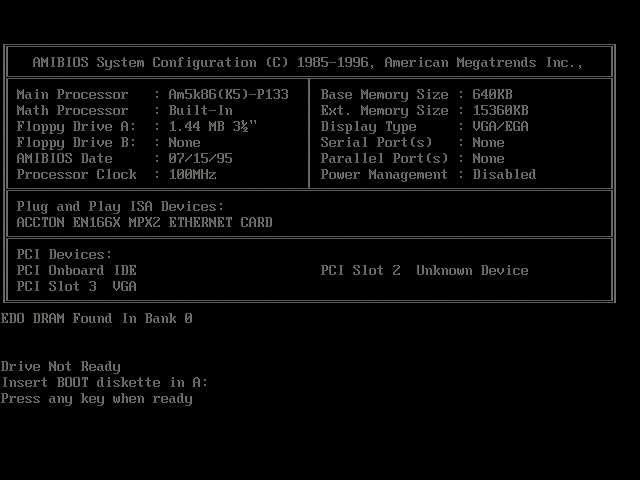Select the 'PCI Devices:' heading

(x=64, y=254)
